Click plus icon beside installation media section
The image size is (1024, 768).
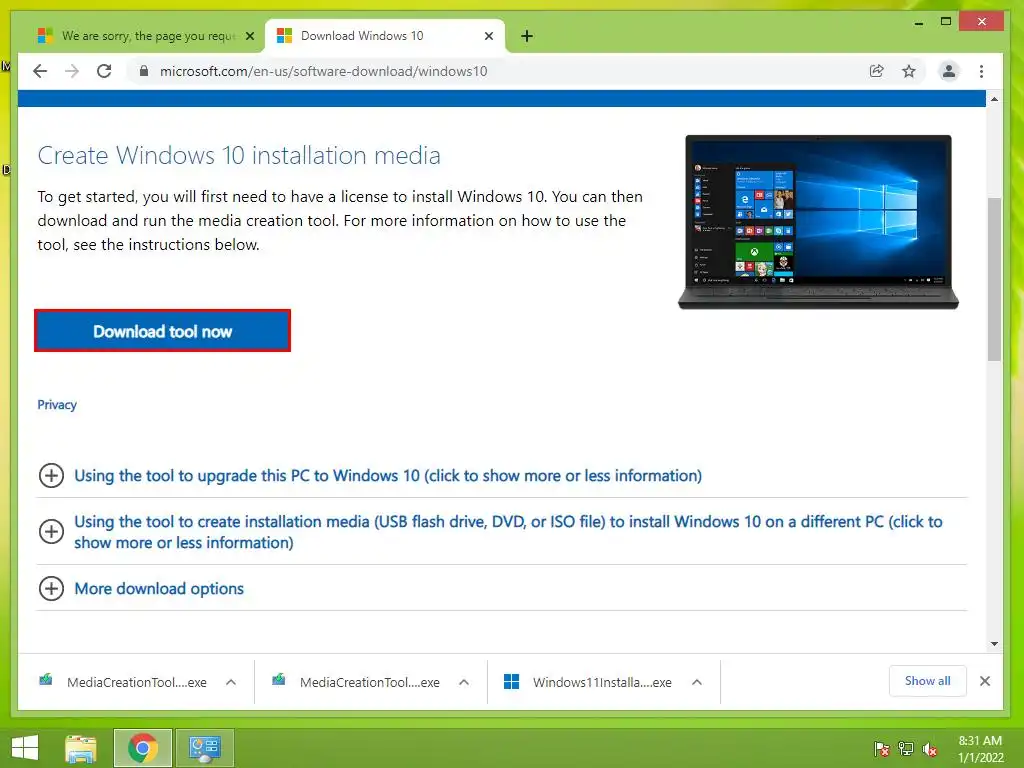tap(51, 532)
